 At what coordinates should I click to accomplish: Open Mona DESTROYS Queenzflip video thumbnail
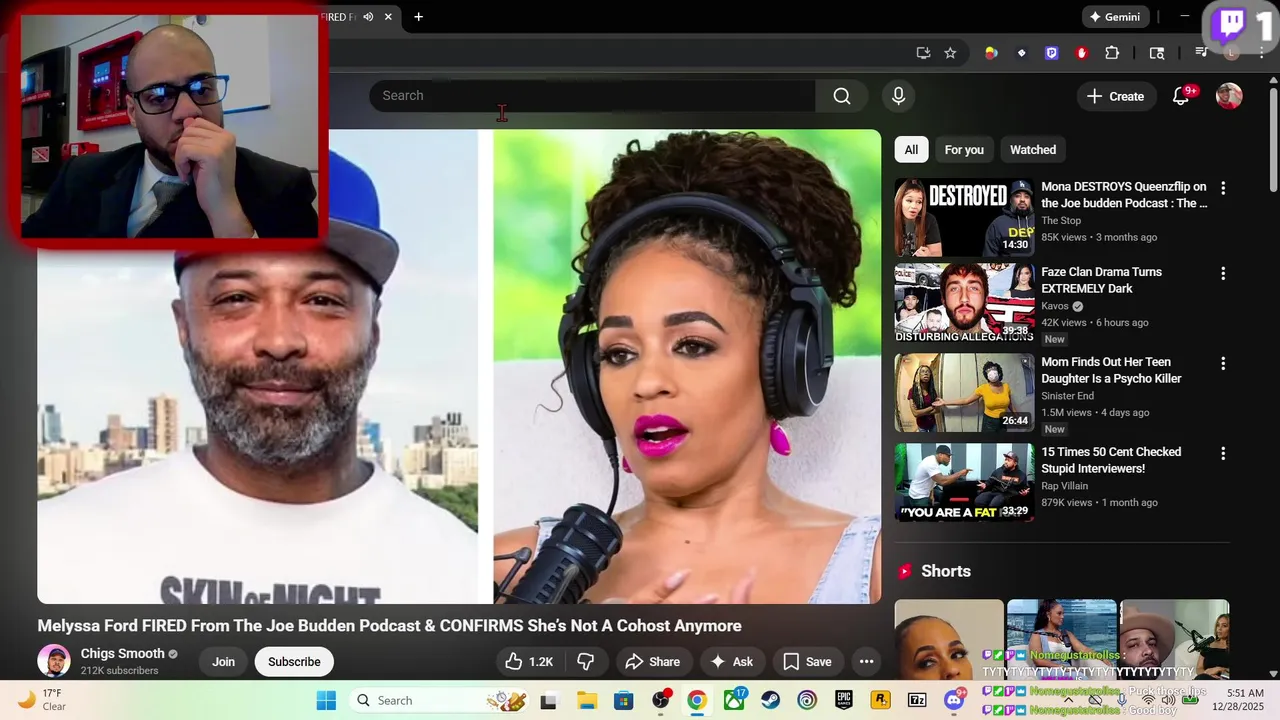[964, 218]
